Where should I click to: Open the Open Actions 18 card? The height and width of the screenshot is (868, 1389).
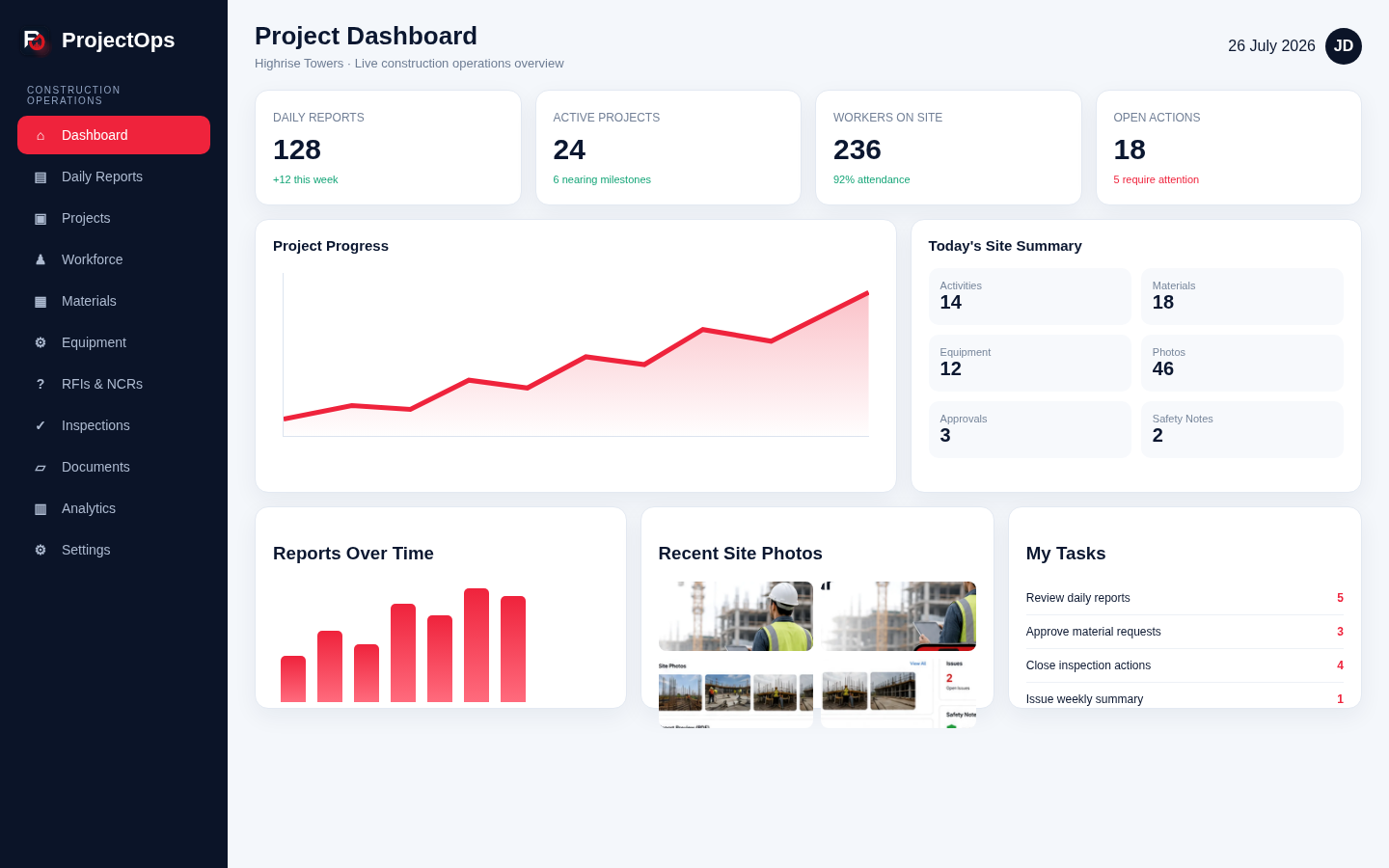click(1229, 148)
